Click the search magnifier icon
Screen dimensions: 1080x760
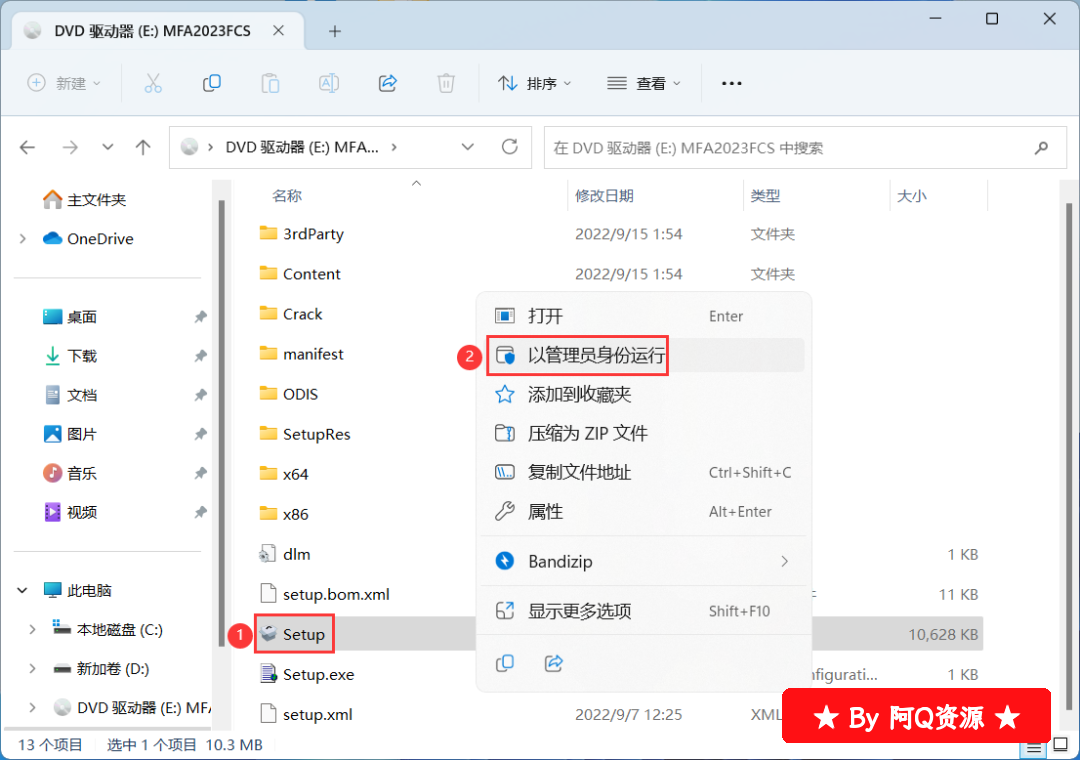tap(1041, 147)
